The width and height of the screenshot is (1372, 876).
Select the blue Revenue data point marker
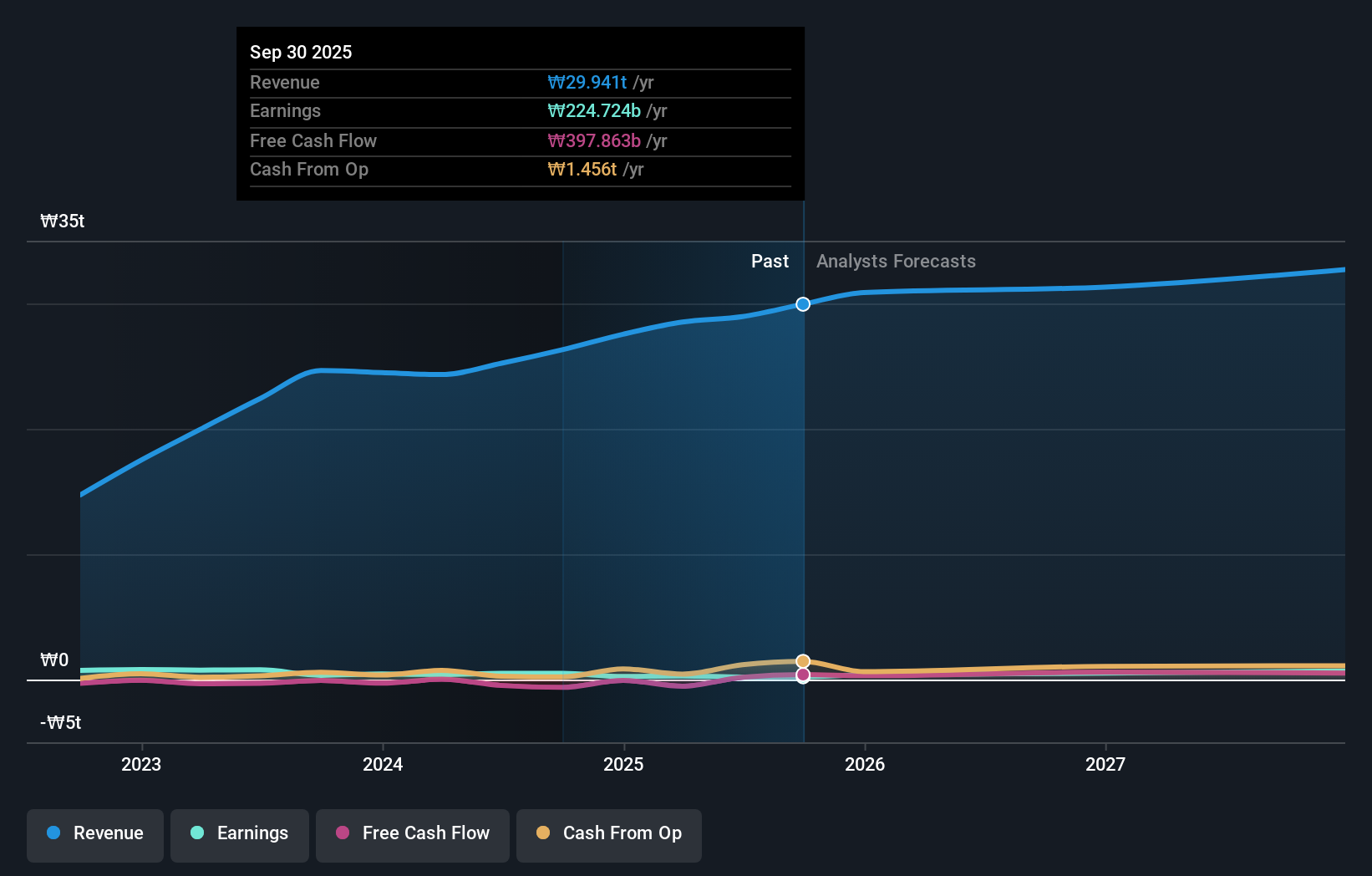click(803, 304)
